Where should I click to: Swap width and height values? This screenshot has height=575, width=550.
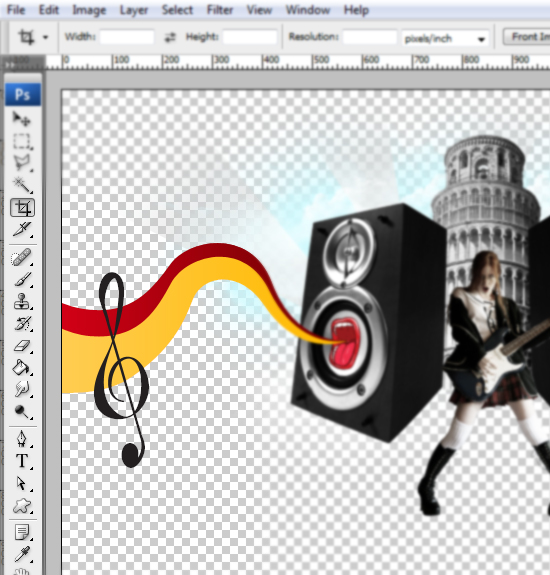(x=170, y=37)
